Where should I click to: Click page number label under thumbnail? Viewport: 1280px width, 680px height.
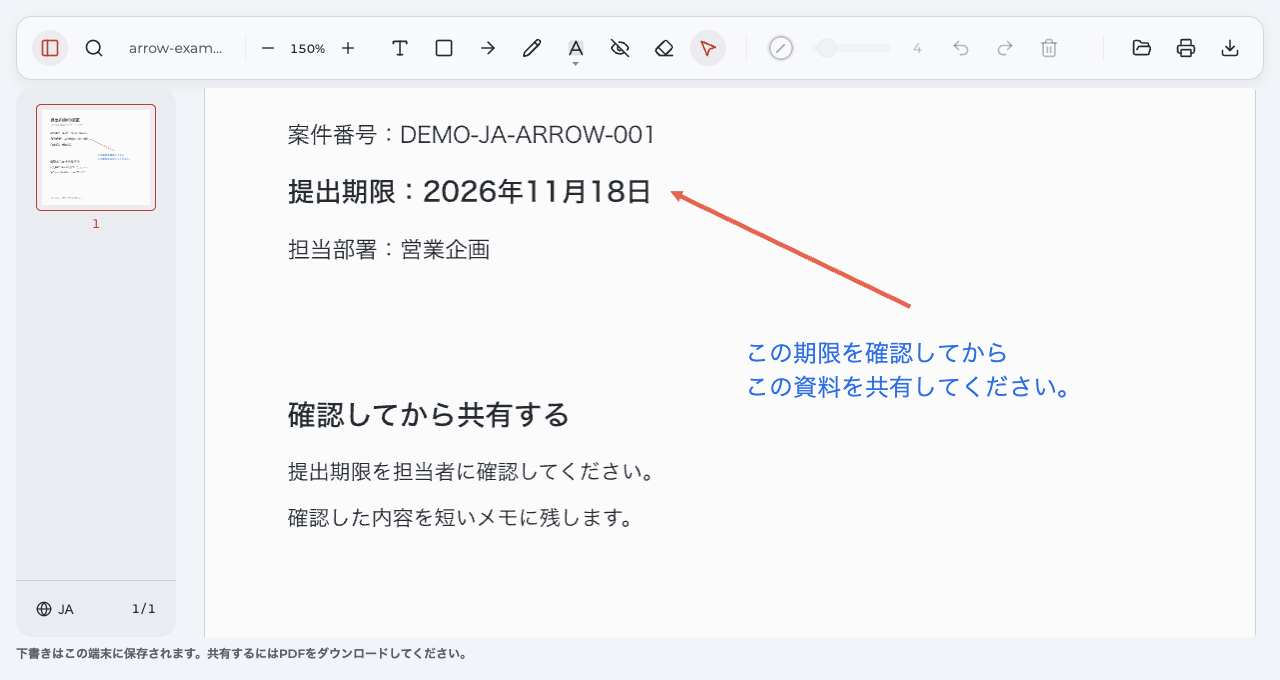coord(96,224)
